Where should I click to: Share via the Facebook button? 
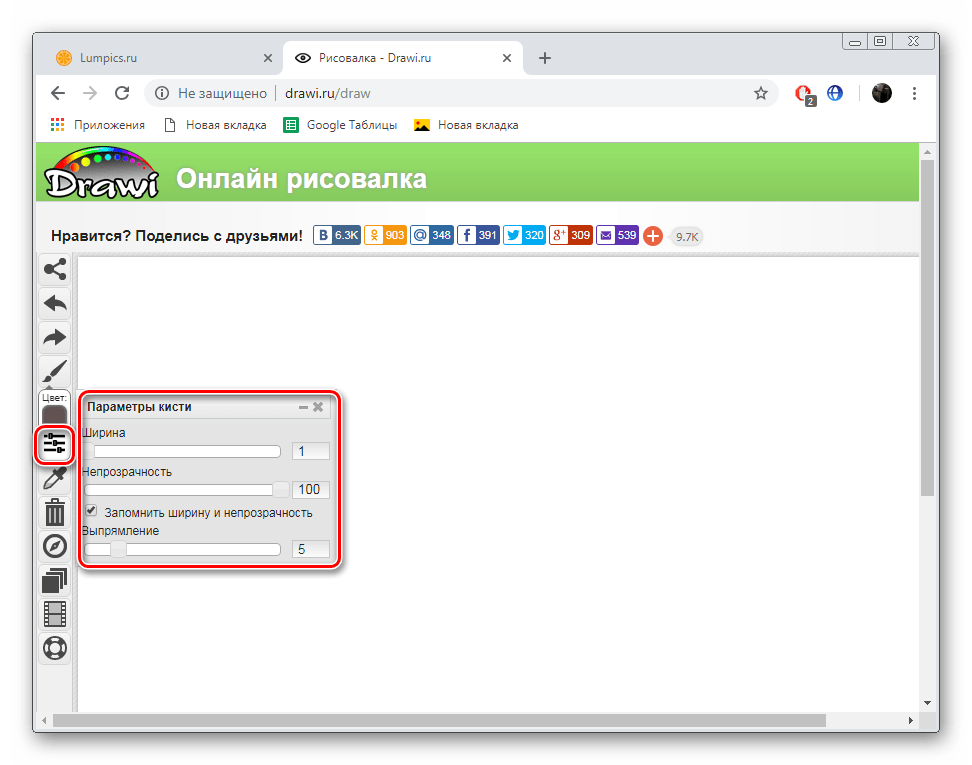point(478,235)
